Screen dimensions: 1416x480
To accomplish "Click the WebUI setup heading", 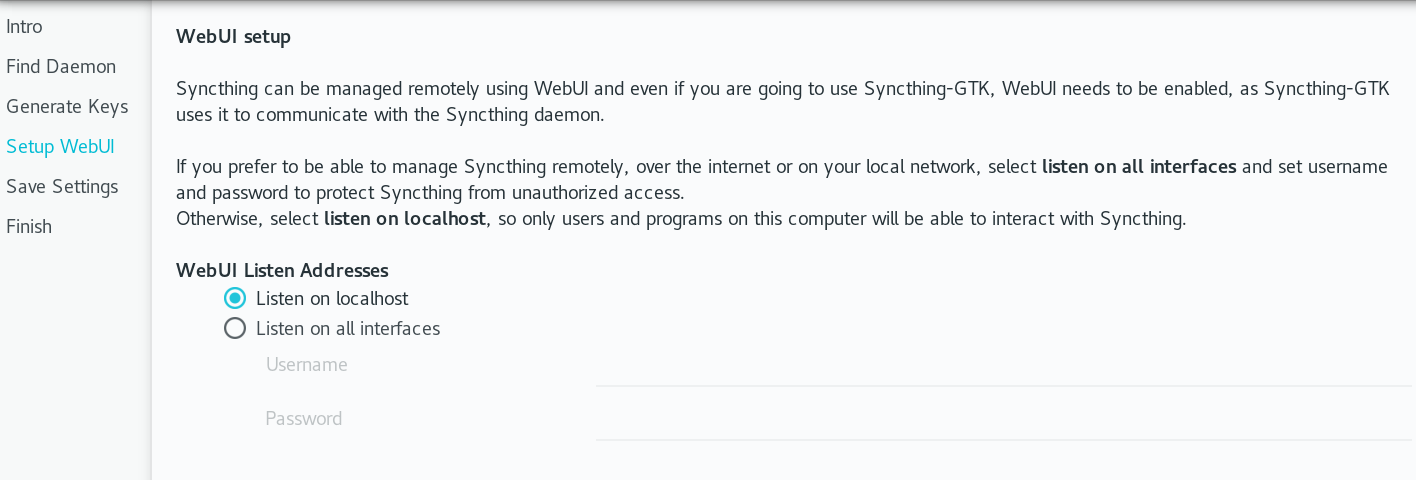I will [233, 37].
